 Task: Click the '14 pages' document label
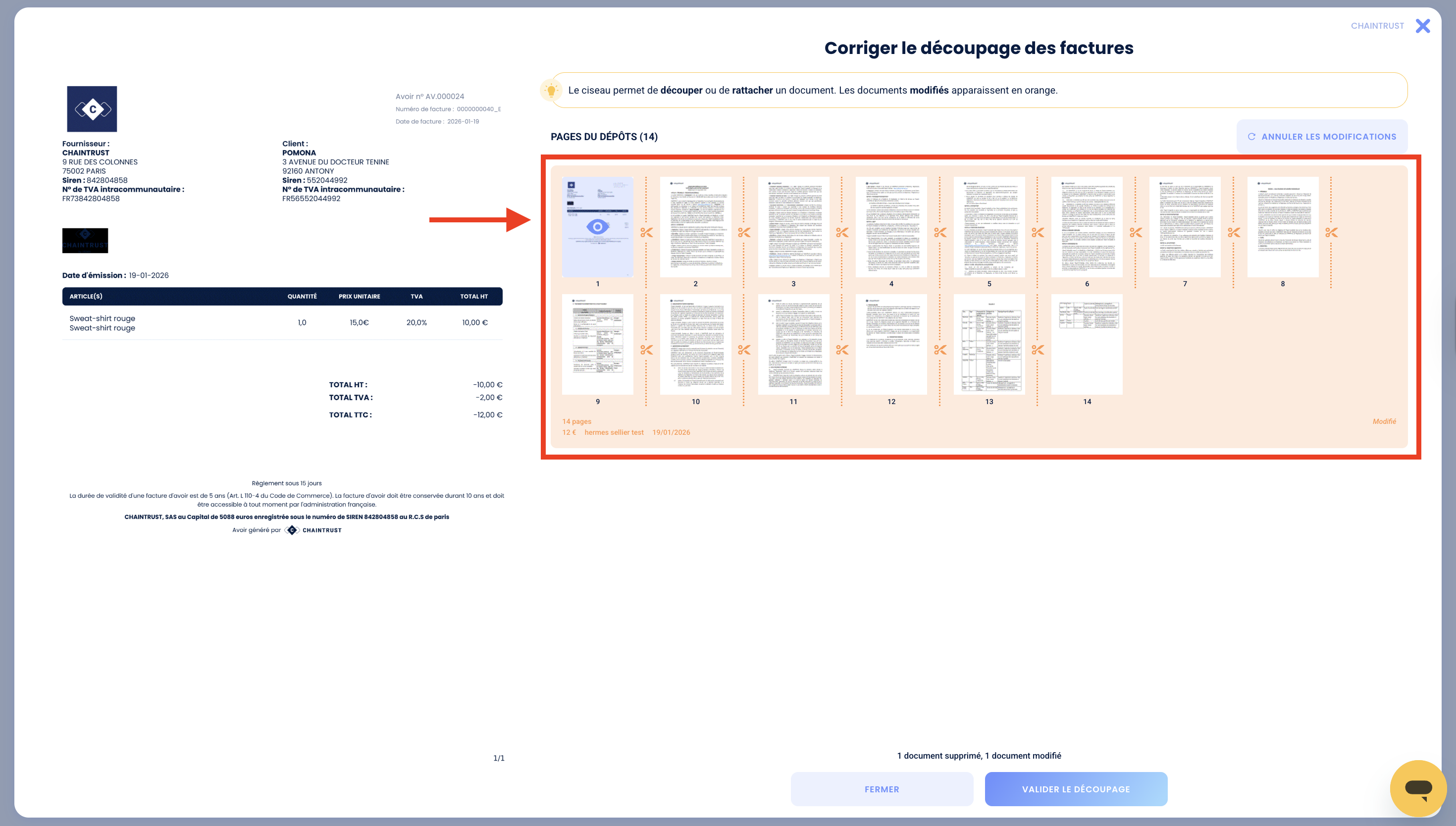coord(577,421)
